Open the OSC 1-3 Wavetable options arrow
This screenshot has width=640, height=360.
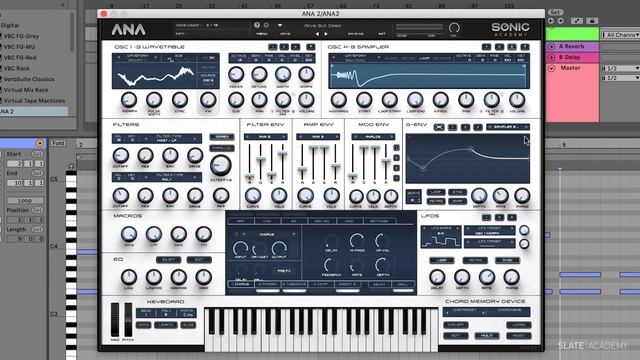311,47
